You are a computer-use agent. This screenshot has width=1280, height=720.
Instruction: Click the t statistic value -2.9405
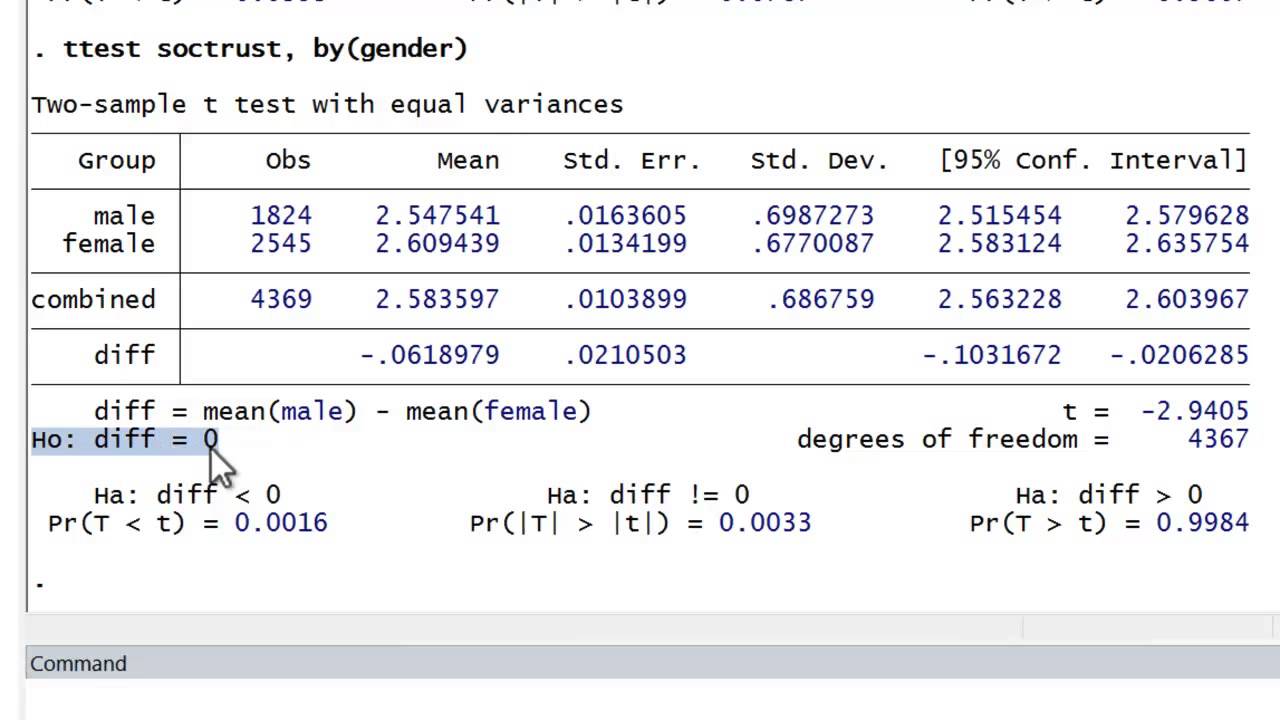[x=1194, y=411]
